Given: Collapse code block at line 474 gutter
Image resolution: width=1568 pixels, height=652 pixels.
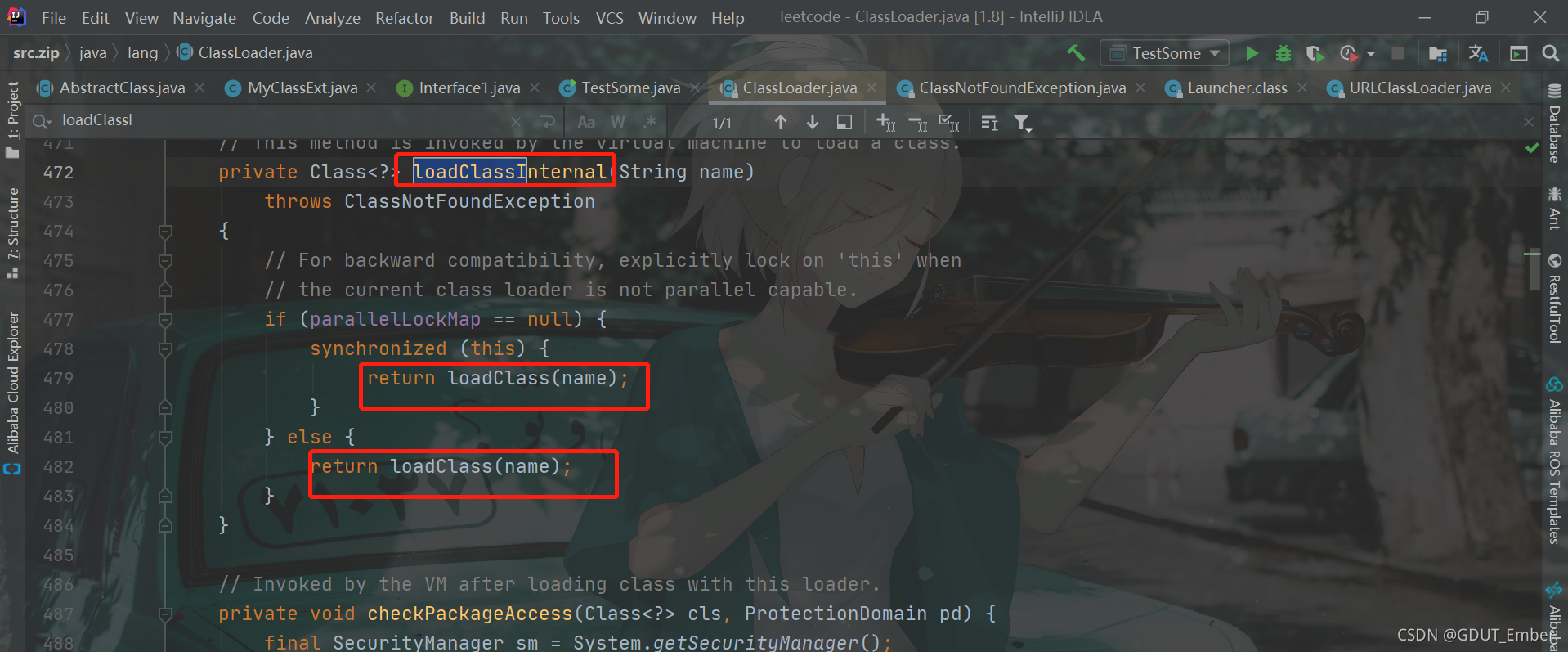Looking at the screenshot, I should tap(165, 232).
